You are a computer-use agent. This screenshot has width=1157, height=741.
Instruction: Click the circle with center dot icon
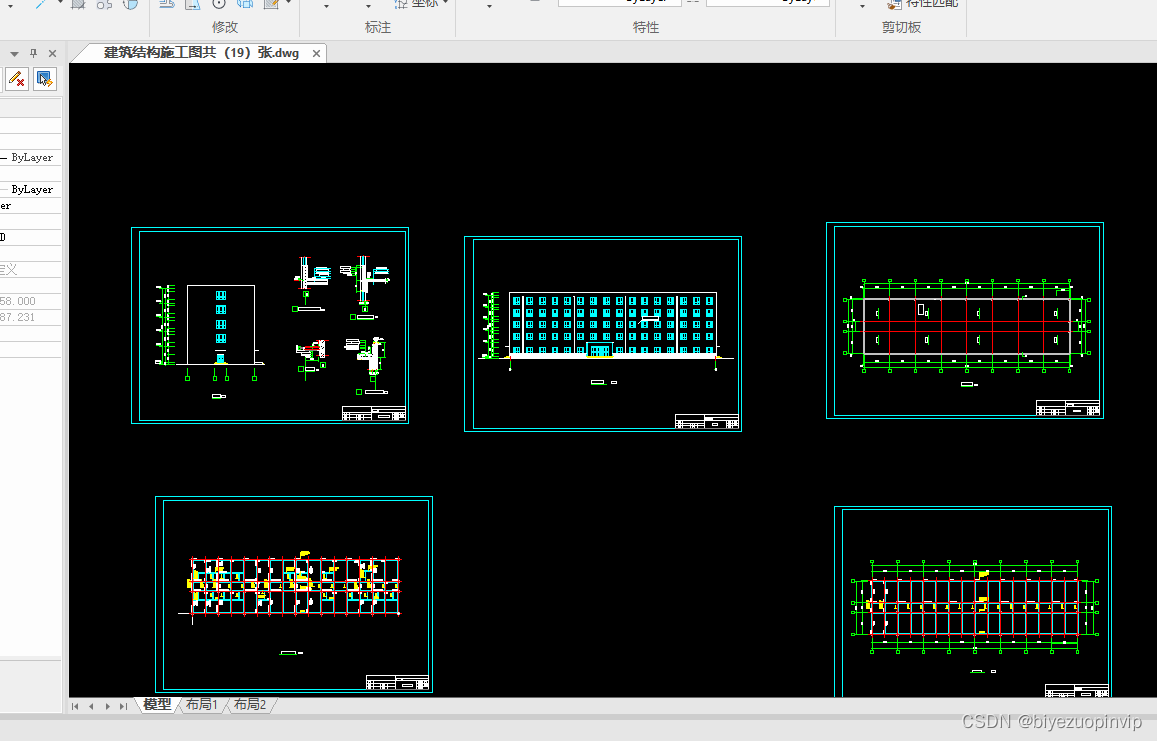click(x=219, y=4)
